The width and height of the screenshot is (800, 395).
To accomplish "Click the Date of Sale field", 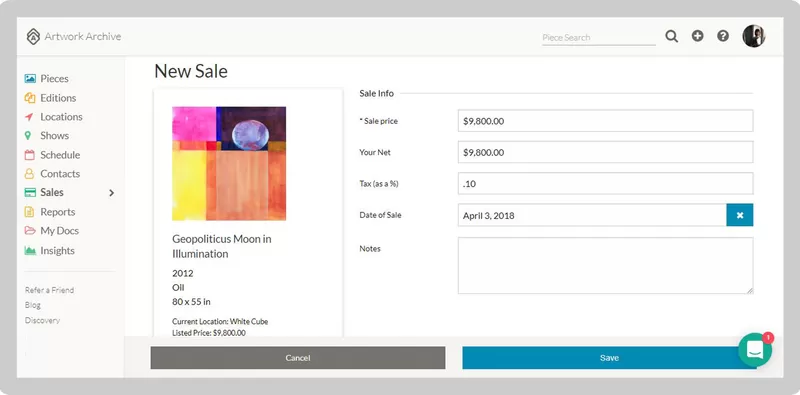I will [592, 215].
